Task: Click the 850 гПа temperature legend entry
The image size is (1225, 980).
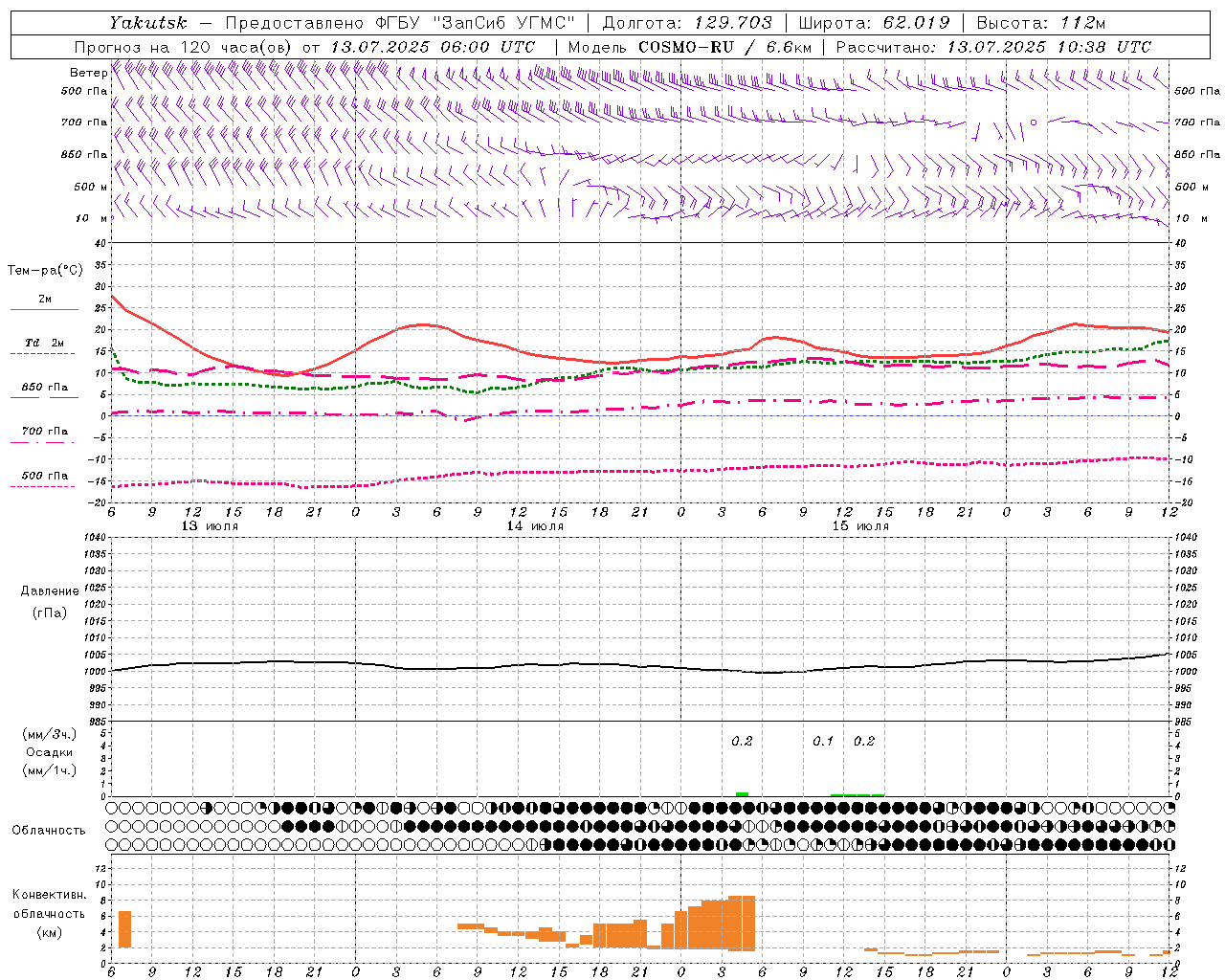Action: point(44,388)
